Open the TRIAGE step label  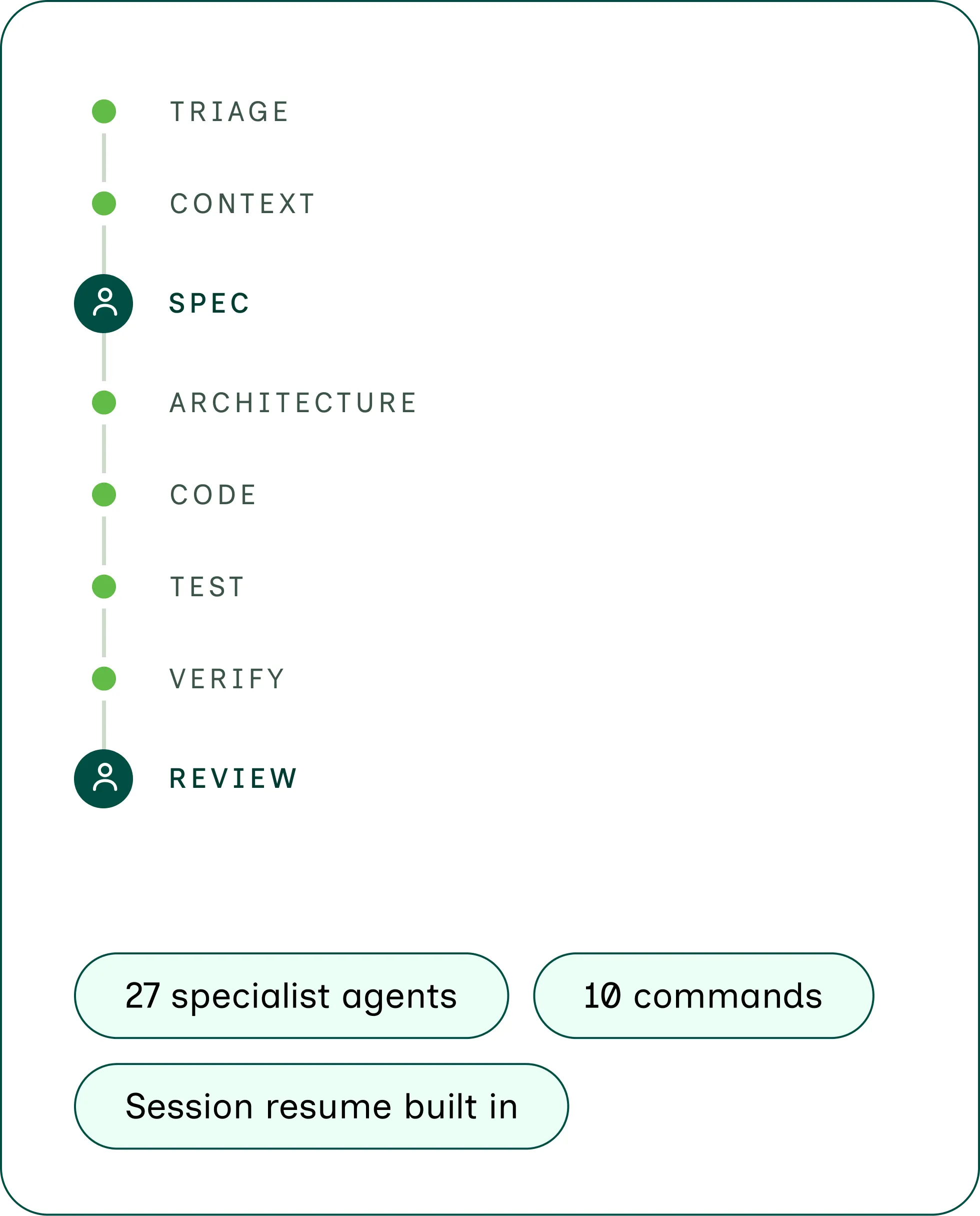pyautogui.click(x=229, y=112)
